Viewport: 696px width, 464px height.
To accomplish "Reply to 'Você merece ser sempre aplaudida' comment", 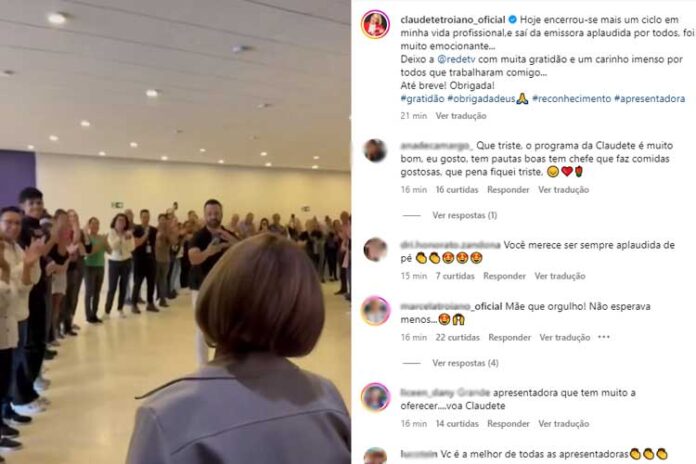I will [x=504, y=276].
